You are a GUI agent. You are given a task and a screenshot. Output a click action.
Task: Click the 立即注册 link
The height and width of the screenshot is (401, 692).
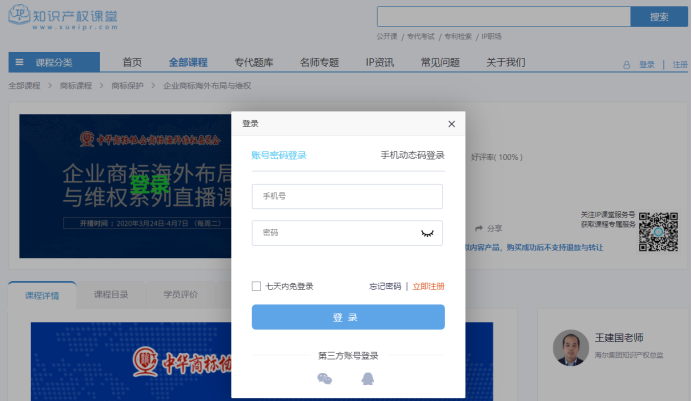(x=428, y=286)
